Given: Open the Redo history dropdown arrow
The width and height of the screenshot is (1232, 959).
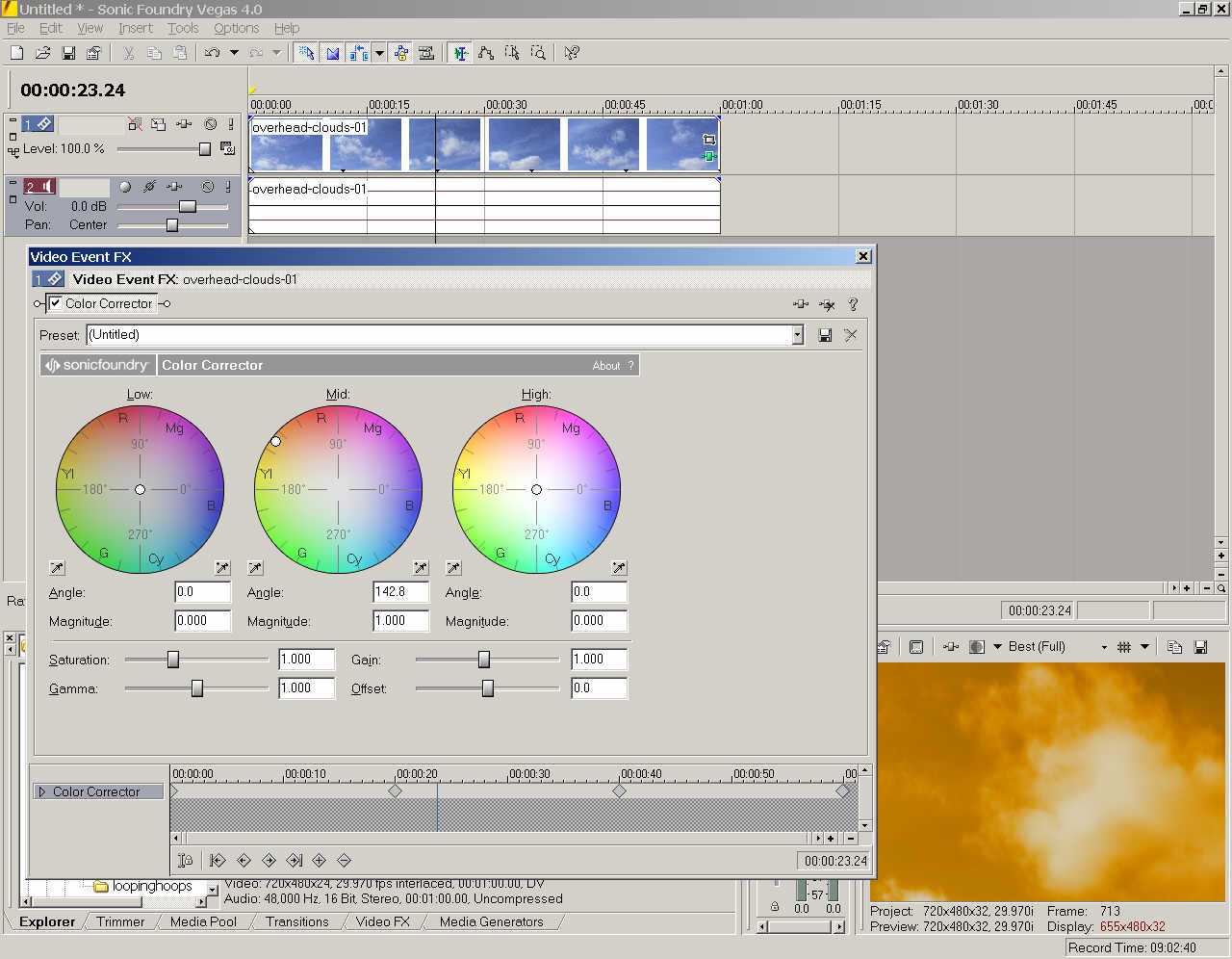Looking at the screenshot, I should [x=276, y=53].
